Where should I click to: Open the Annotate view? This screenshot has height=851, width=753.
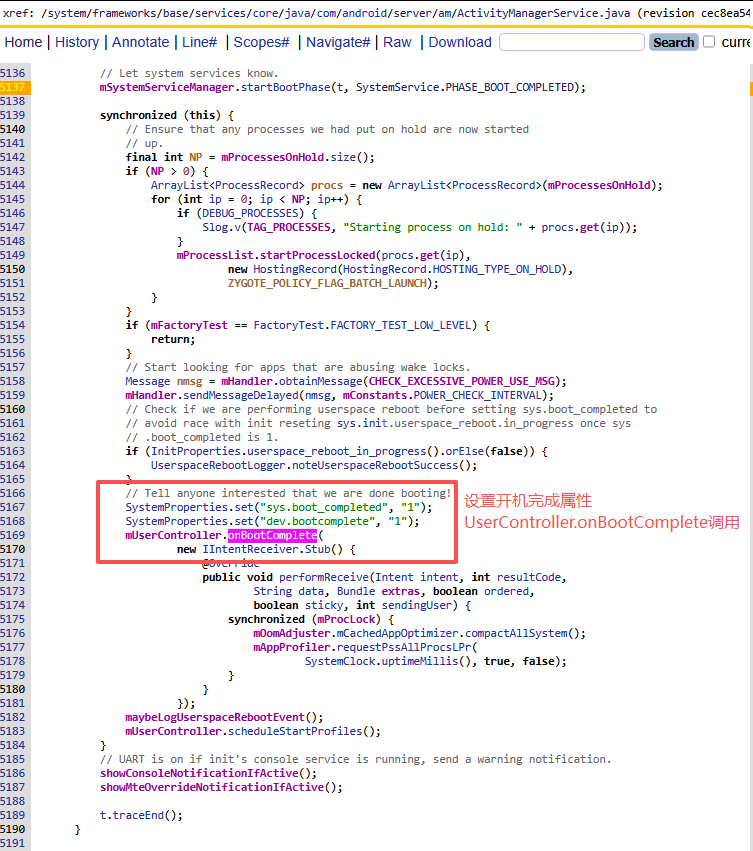click(x=141, y=42)
